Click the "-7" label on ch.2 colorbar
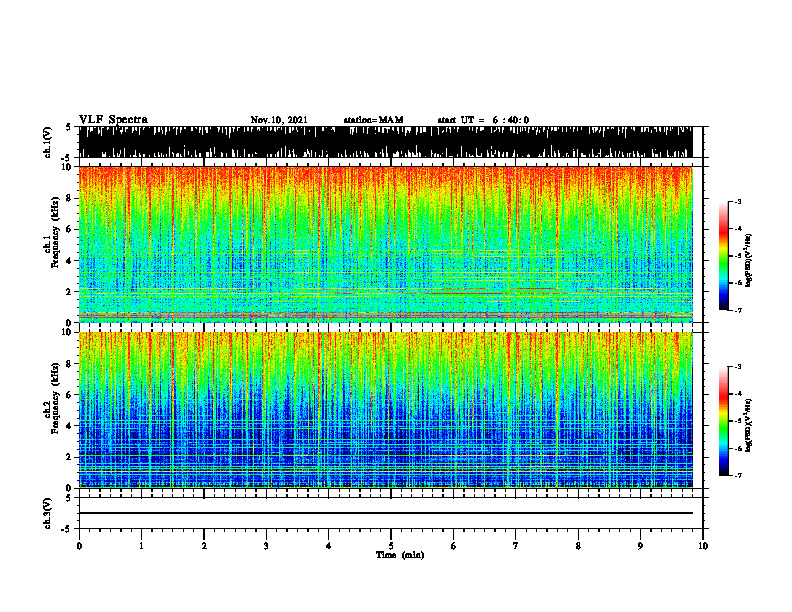Screen dimensions: 792x612 737,475
